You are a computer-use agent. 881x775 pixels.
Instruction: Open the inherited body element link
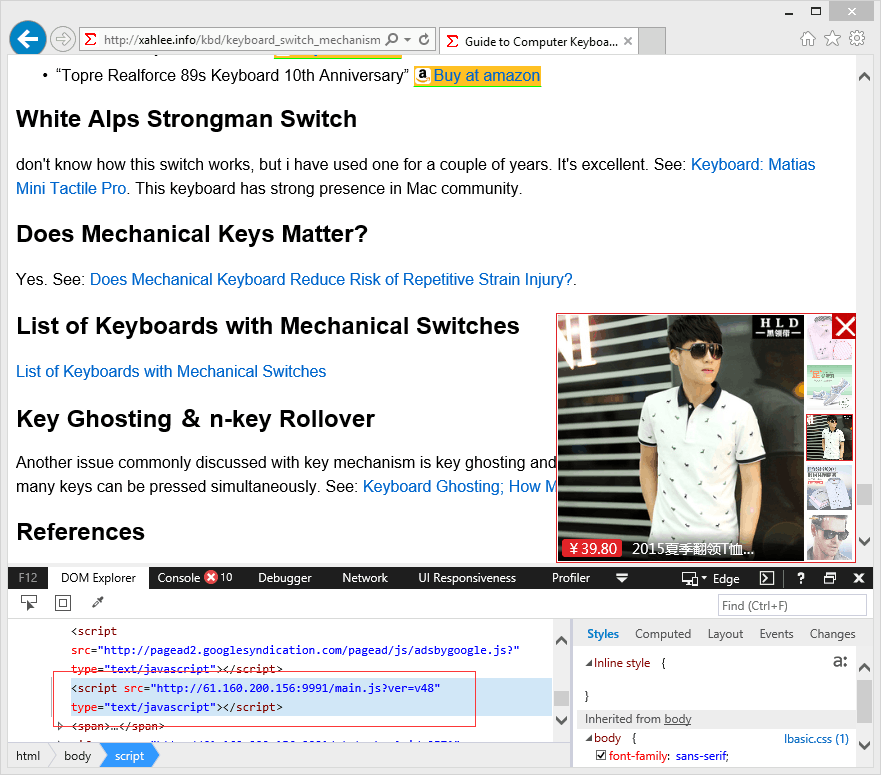coord(678,719)
